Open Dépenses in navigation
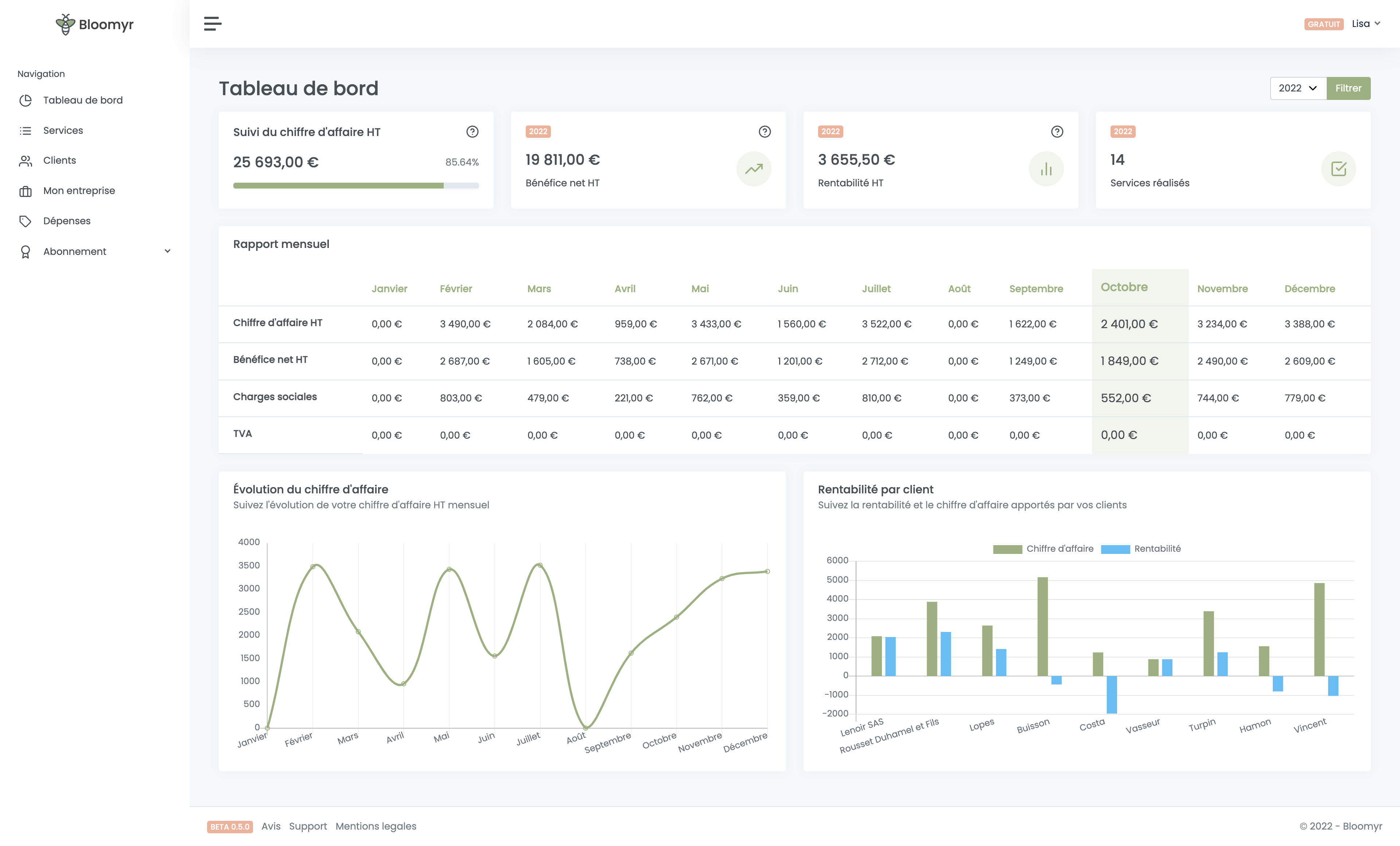 pyautogui.click(x=66, y=221)
